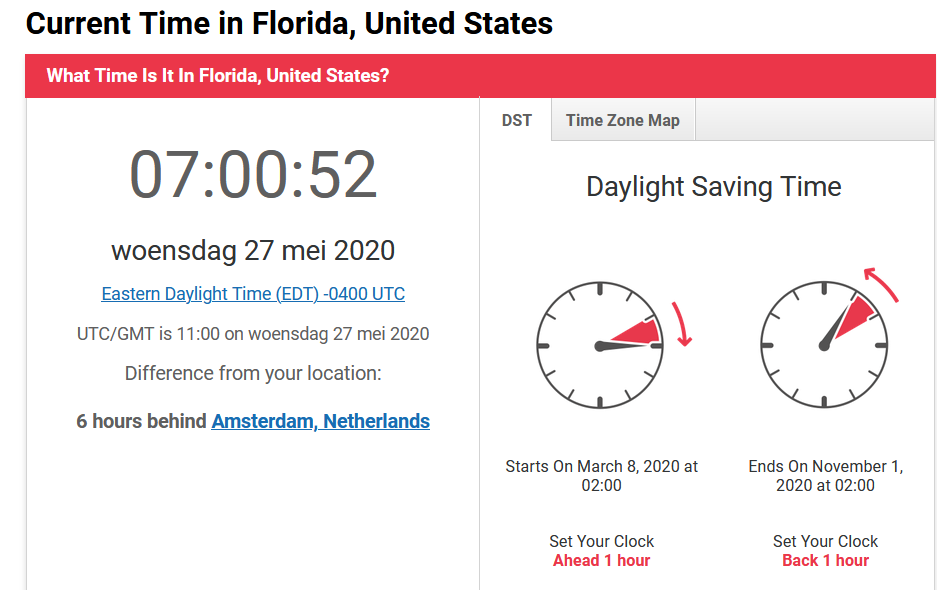Switch to the Time Zone Map tab

click(623, 120)
